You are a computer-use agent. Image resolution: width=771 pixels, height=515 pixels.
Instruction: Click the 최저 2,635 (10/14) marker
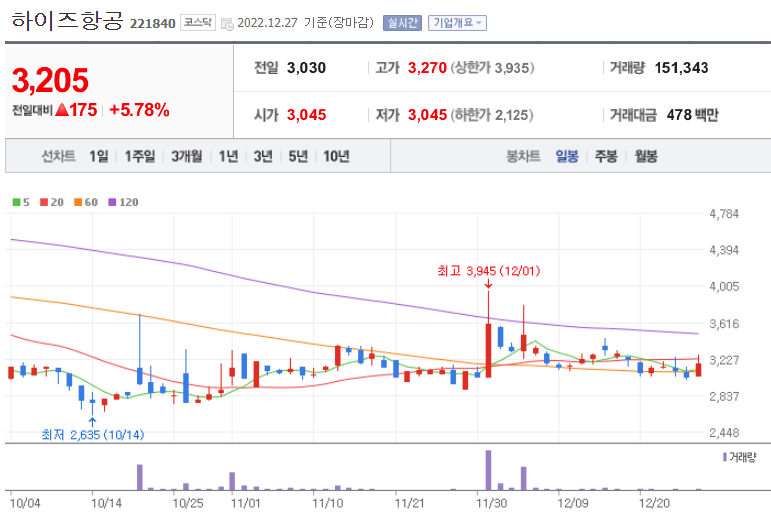(x=93, y=435)
